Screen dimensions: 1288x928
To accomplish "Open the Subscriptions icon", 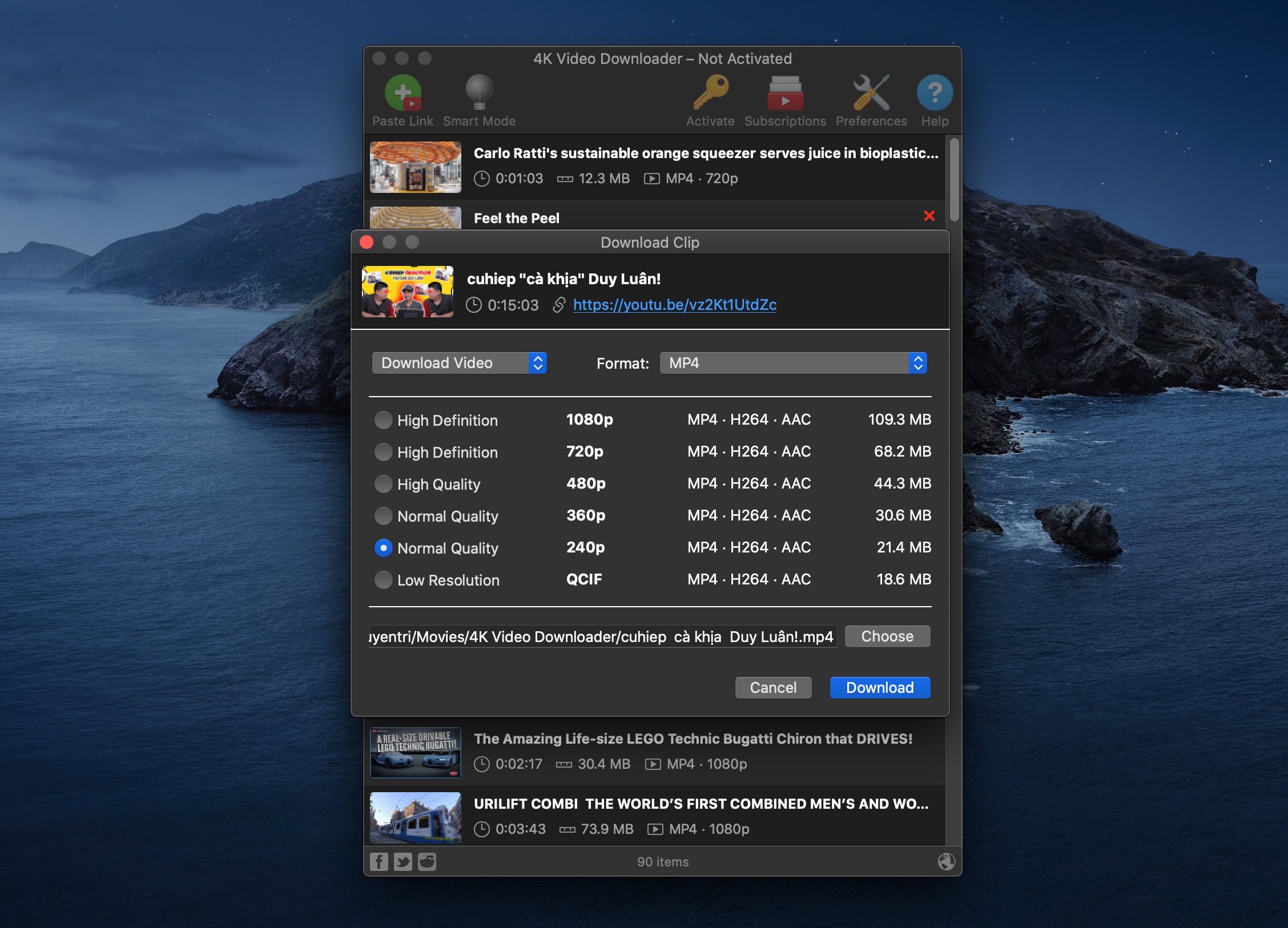I will tap(785, 93).
